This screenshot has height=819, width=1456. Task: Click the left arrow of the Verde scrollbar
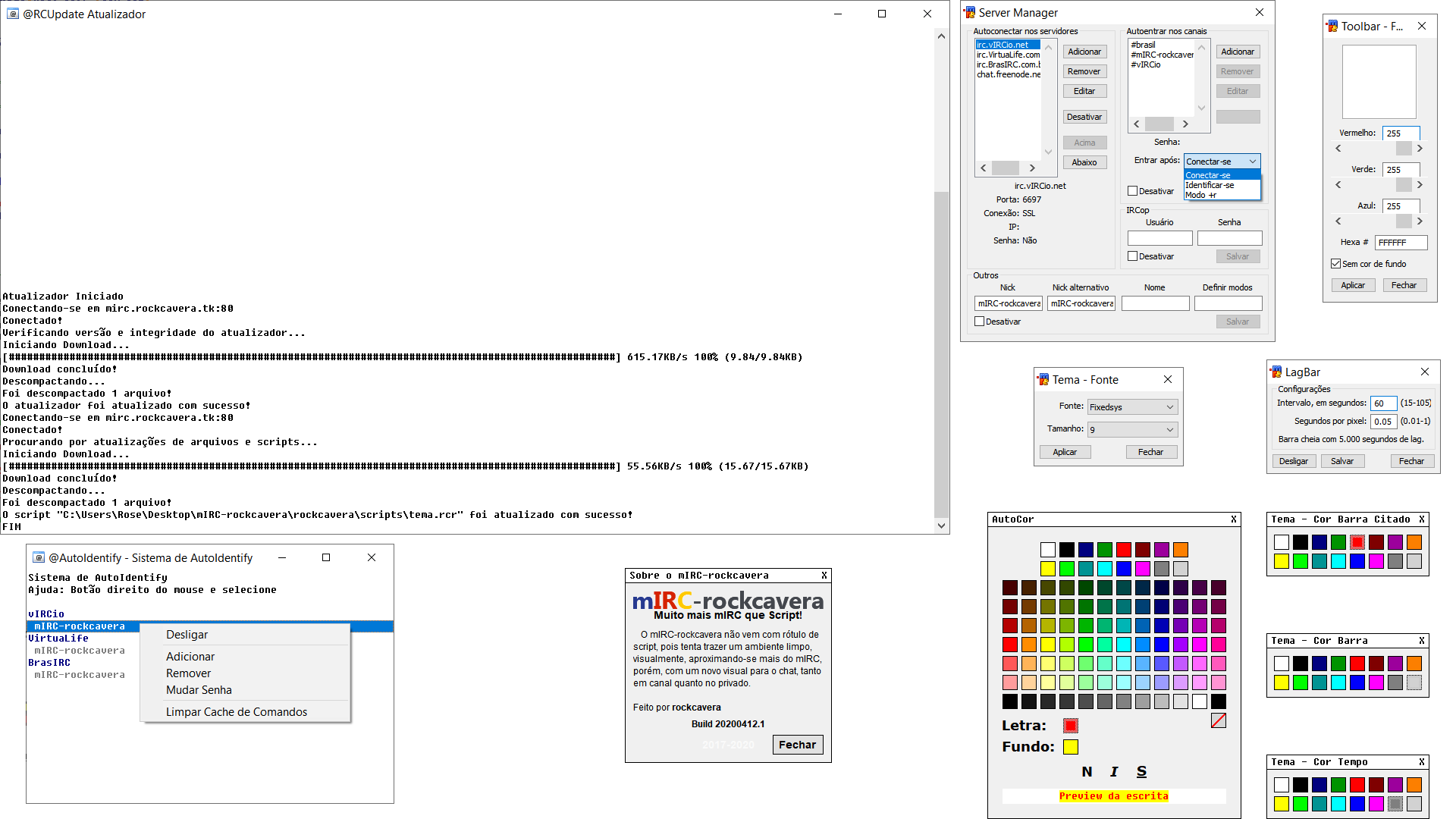[1338, 185]
